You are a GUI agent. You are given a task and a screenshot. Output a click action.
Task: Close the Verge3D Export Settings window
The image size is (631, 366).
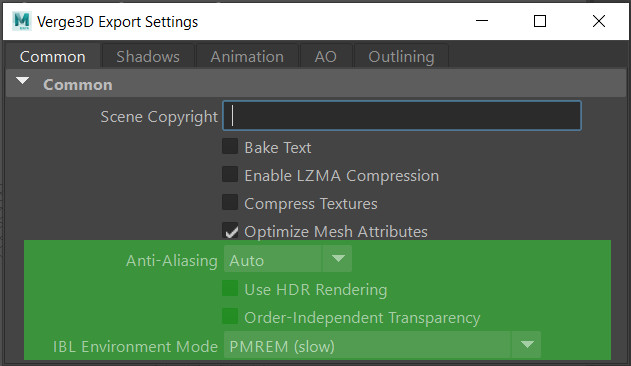pyautogui.click(x=599, y=21)
